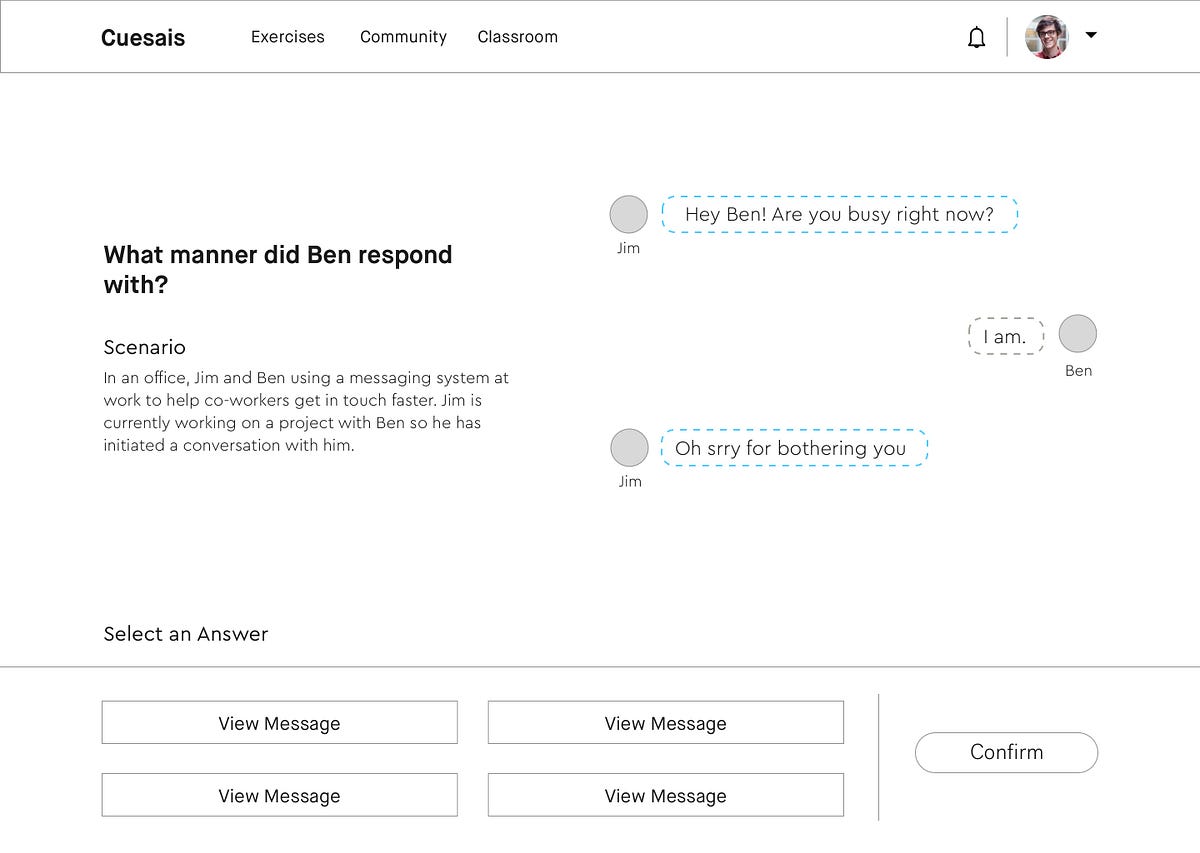Click the "What manner did Ben respond with?" question
Image resolution: width=1200 pixels, height=853 pixels.
278,269
